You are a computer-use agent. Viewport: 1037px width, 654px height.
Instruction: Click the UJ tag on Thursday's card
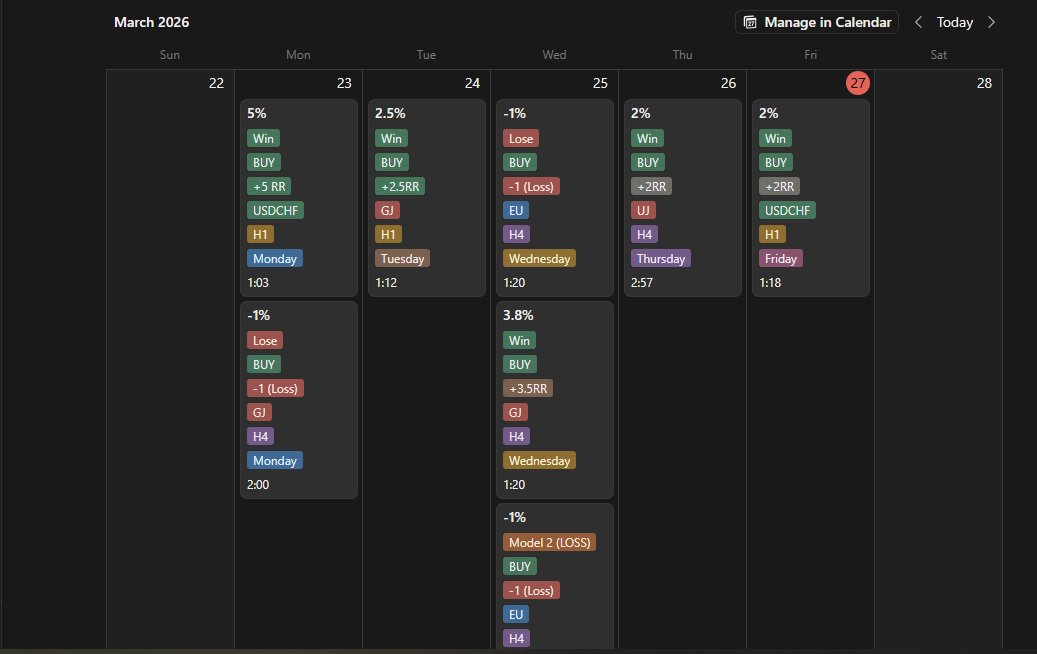coord(643,210)
